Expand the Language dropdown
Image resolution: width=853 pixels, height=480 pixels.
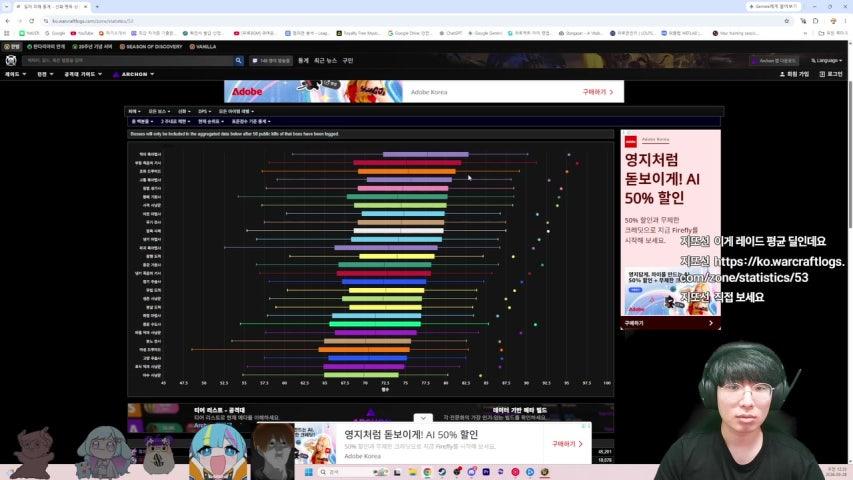pos(826,60)
